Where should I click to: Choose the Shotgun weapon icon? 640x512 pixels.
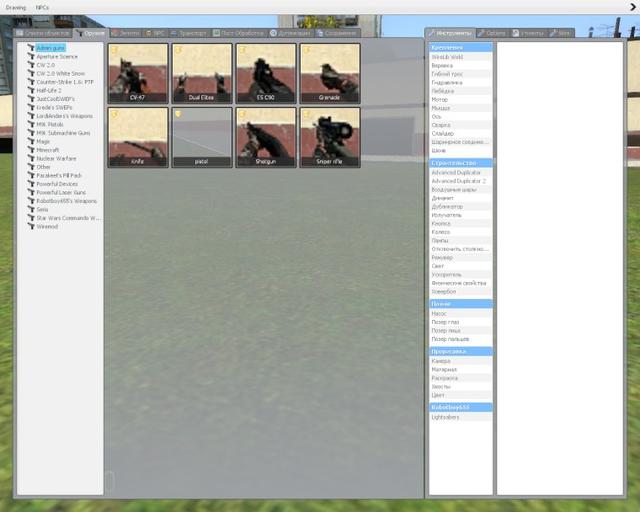(x=266, y=138)
